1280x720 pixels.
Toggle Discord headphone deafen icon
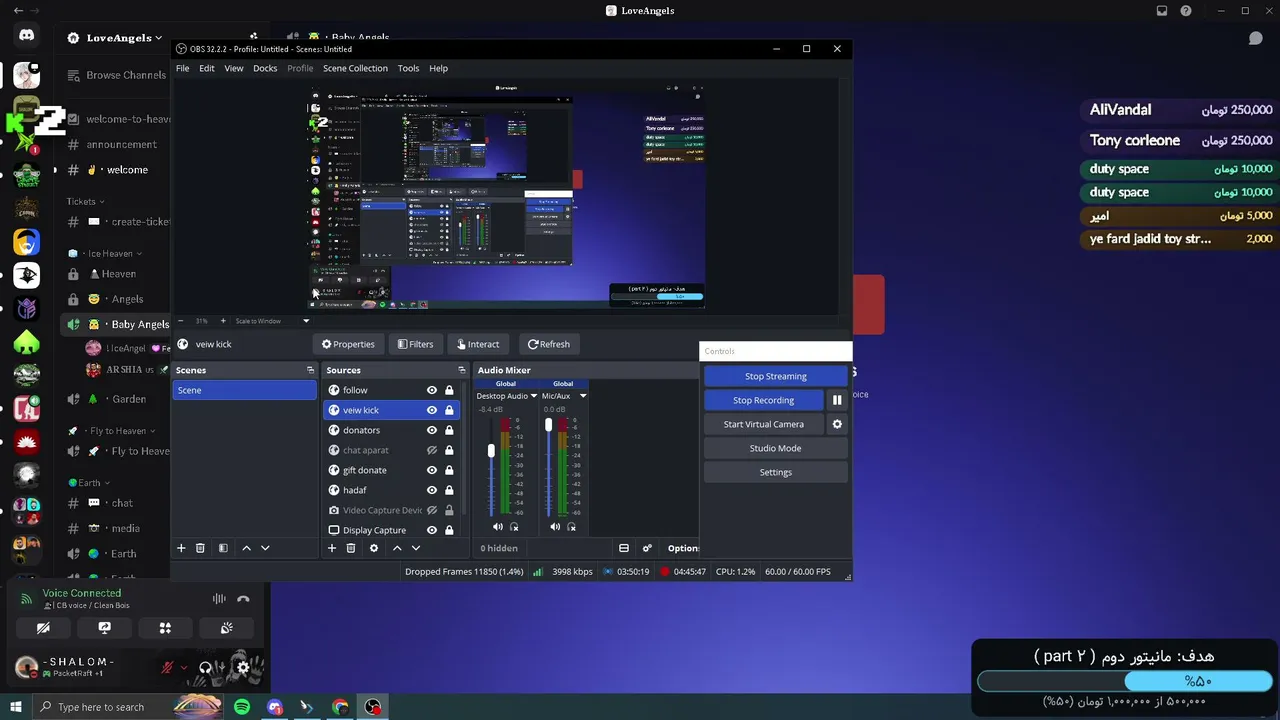coord(205,667)
